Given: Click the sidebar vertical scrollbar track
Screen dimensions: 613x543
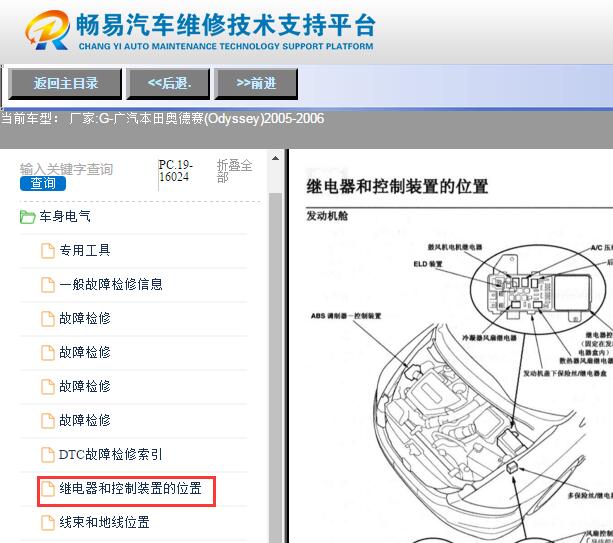Looking at the screenshot, I should (x=275, y=367).
